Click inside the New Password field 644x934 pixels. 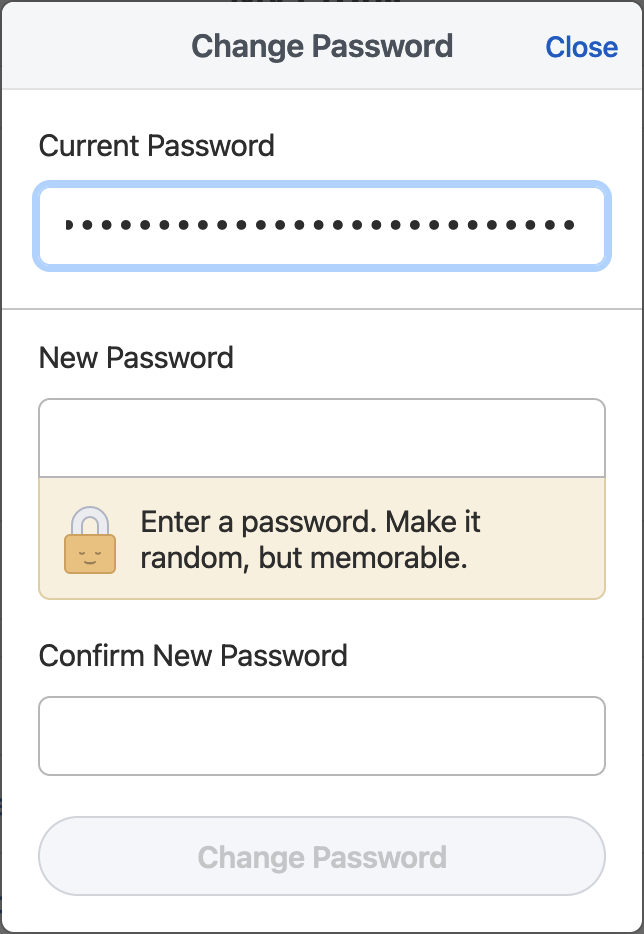[x=322, y=436]
